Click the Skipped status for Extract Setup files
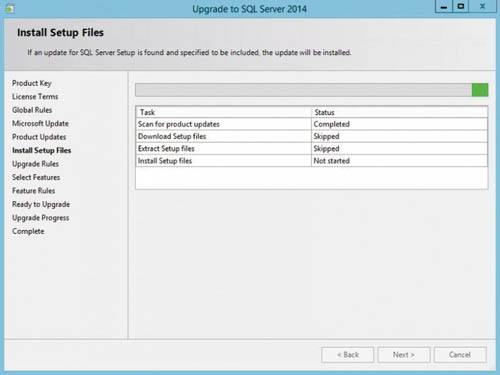 tap(399, 149)
